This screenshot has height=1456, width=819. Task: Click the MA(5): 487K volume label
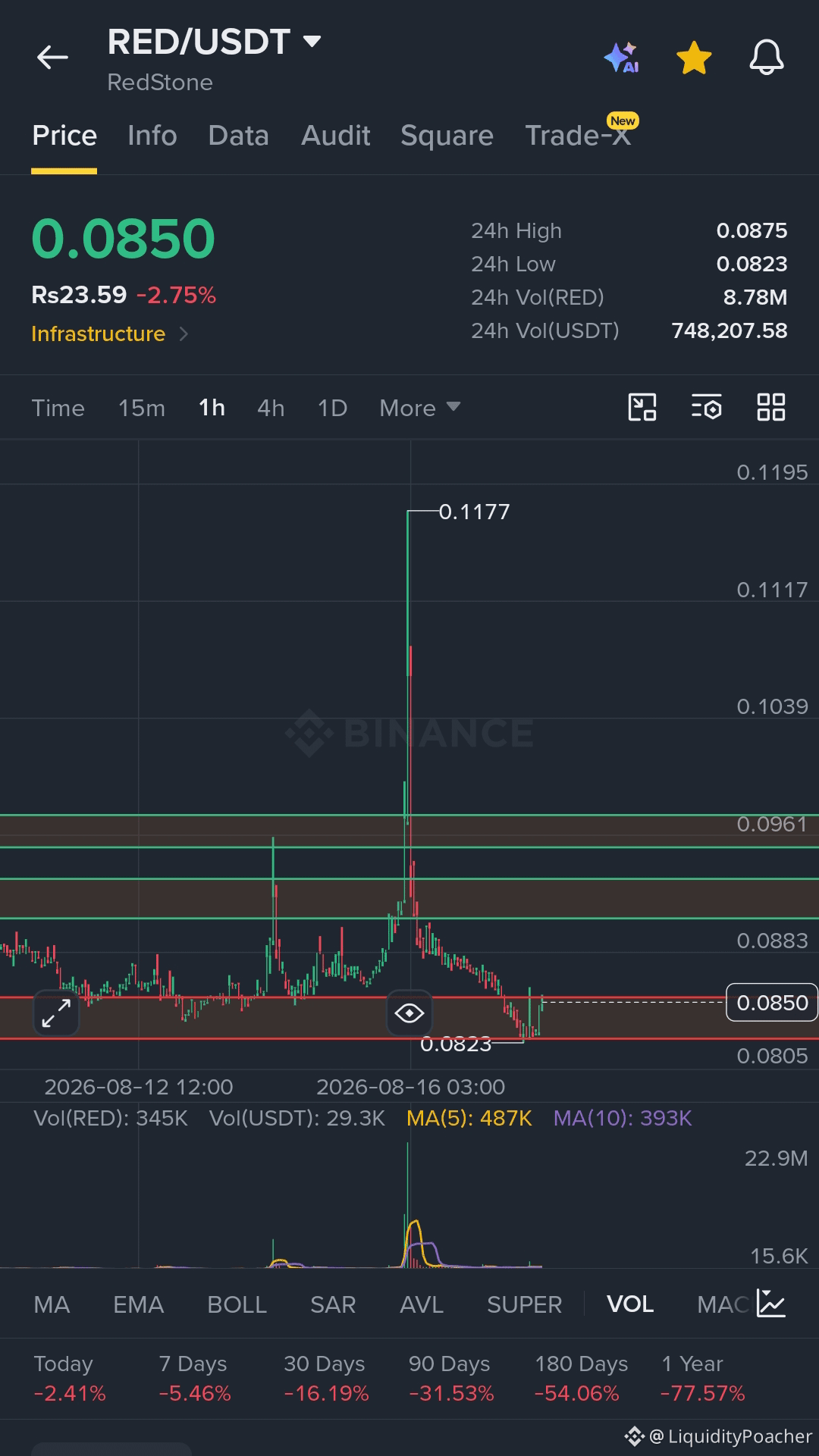[469, 1118]
